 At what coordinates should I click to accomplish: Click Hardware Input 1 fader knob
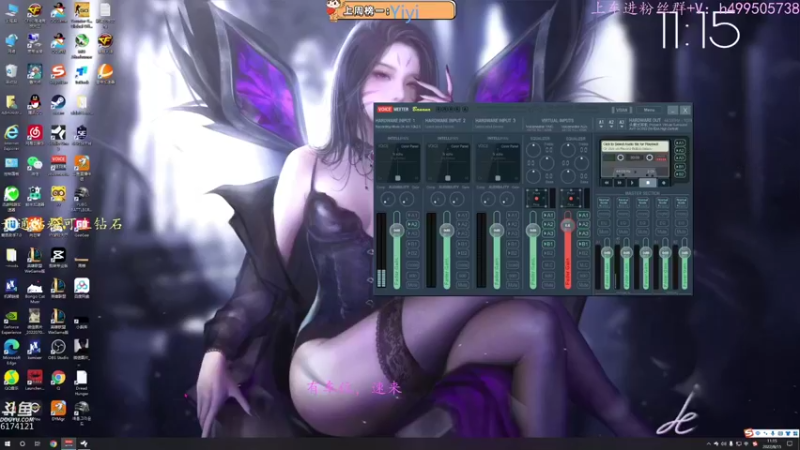396,230
